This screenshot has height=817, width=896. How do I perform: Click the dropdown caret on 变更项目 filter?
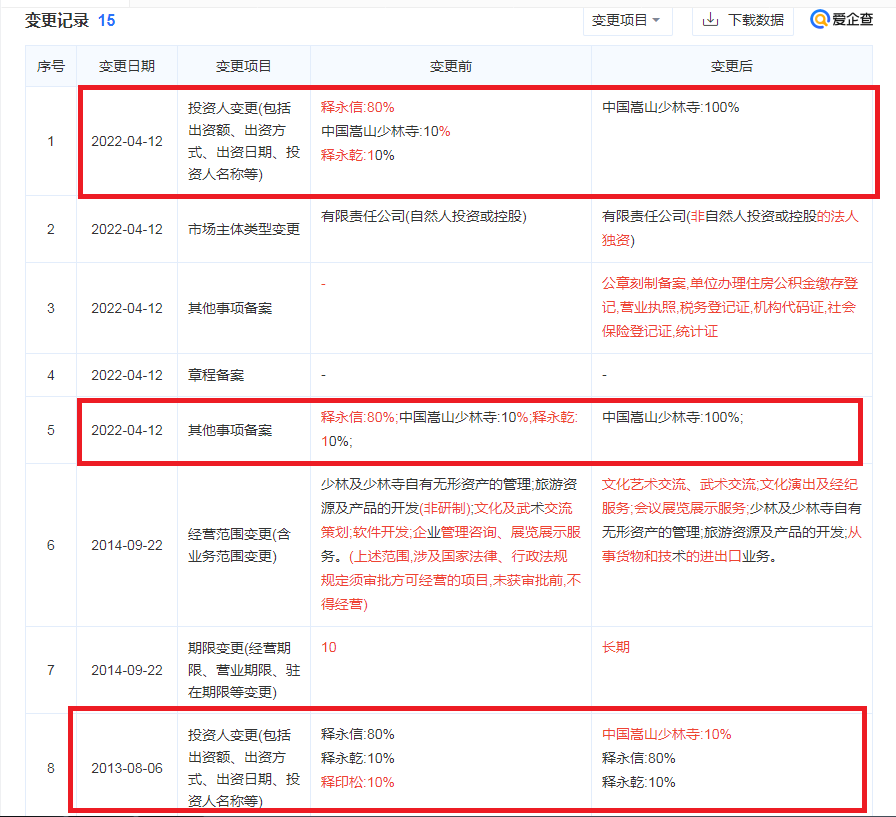pyautogui.click(x=657, y=20)
